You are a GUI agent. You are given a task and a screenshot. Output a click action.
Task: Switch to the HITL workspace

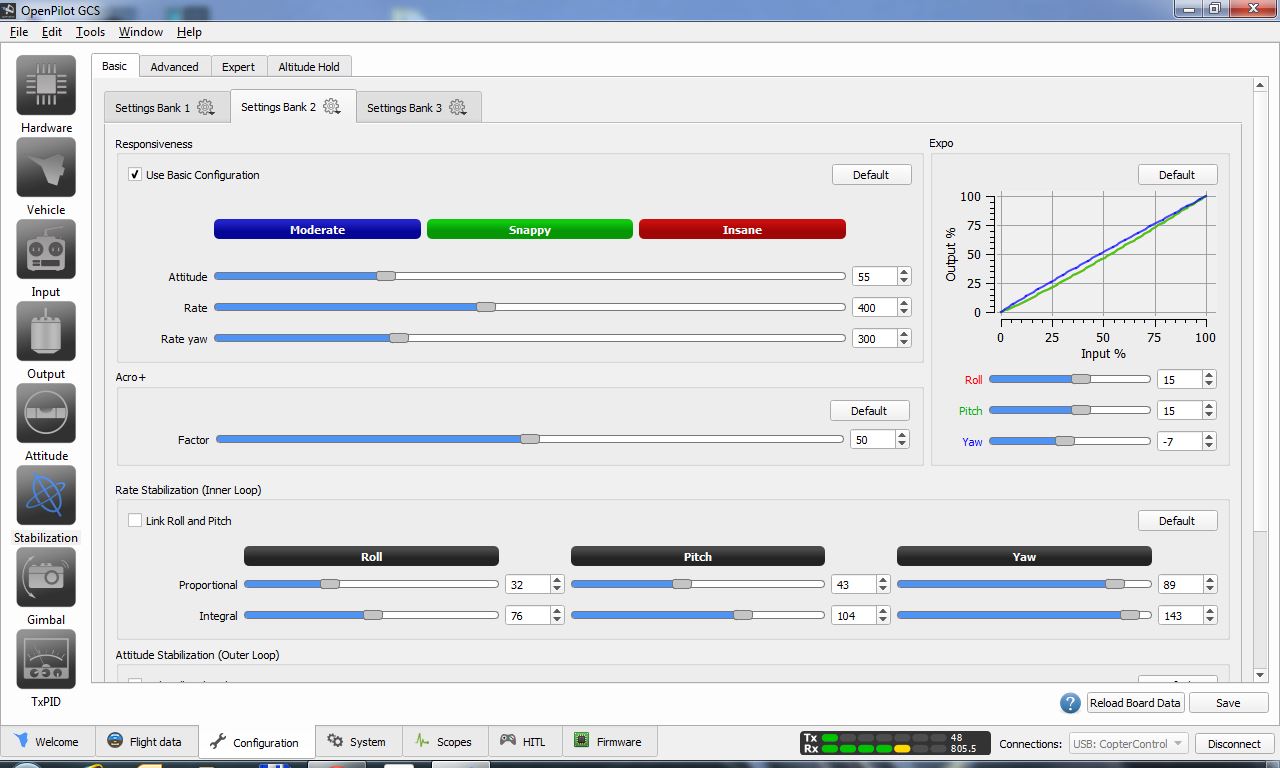523,742
